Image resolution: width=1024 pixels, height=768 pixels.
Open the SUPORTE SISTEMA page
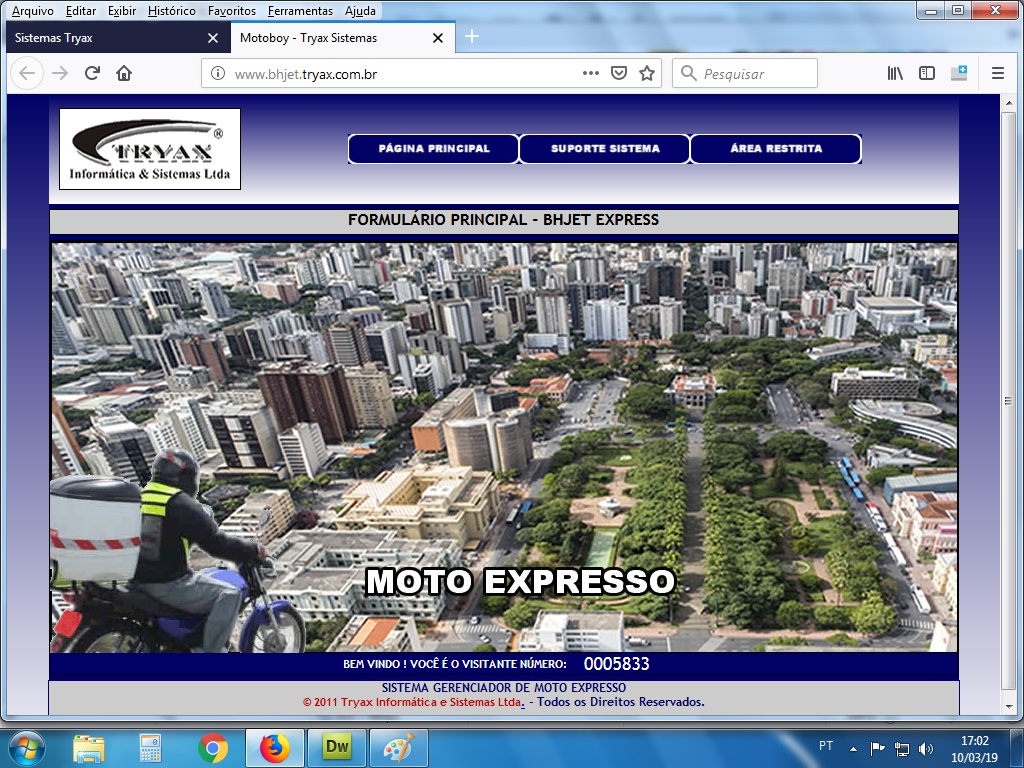tap(605, 149)
